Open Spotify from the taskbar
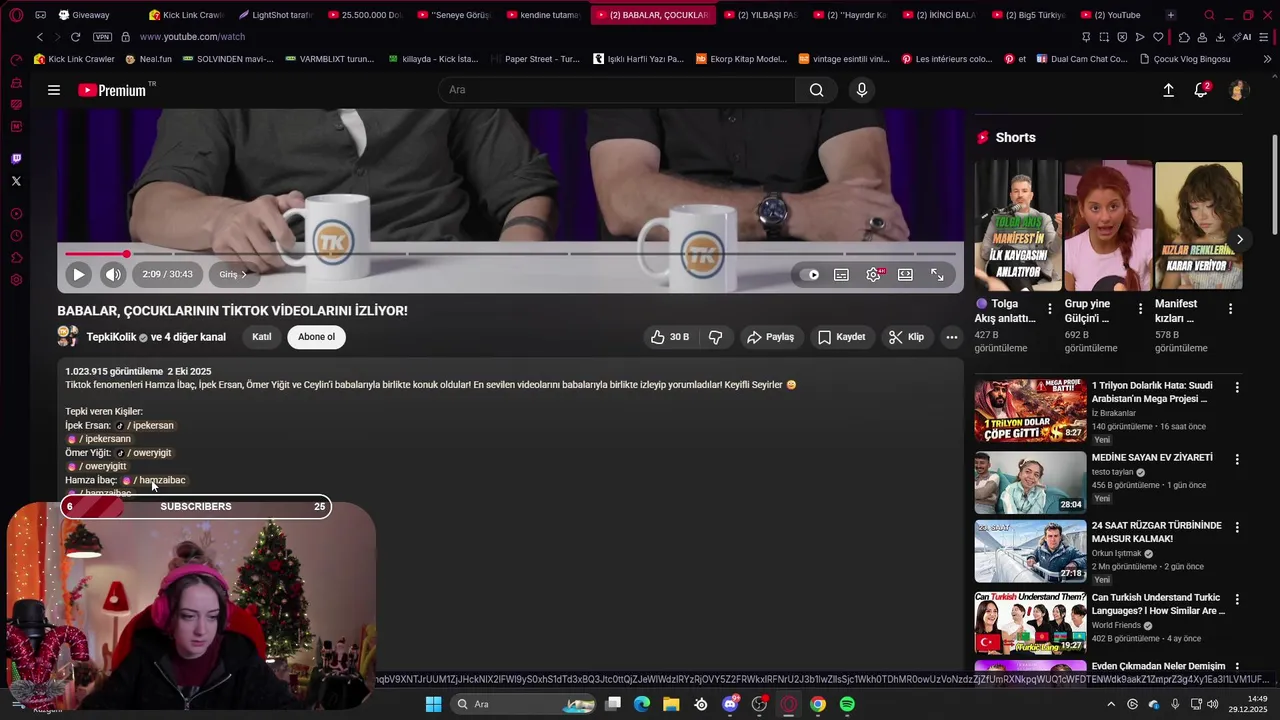The height and width of the screenshot is (720, 1280). coord(847,704)
